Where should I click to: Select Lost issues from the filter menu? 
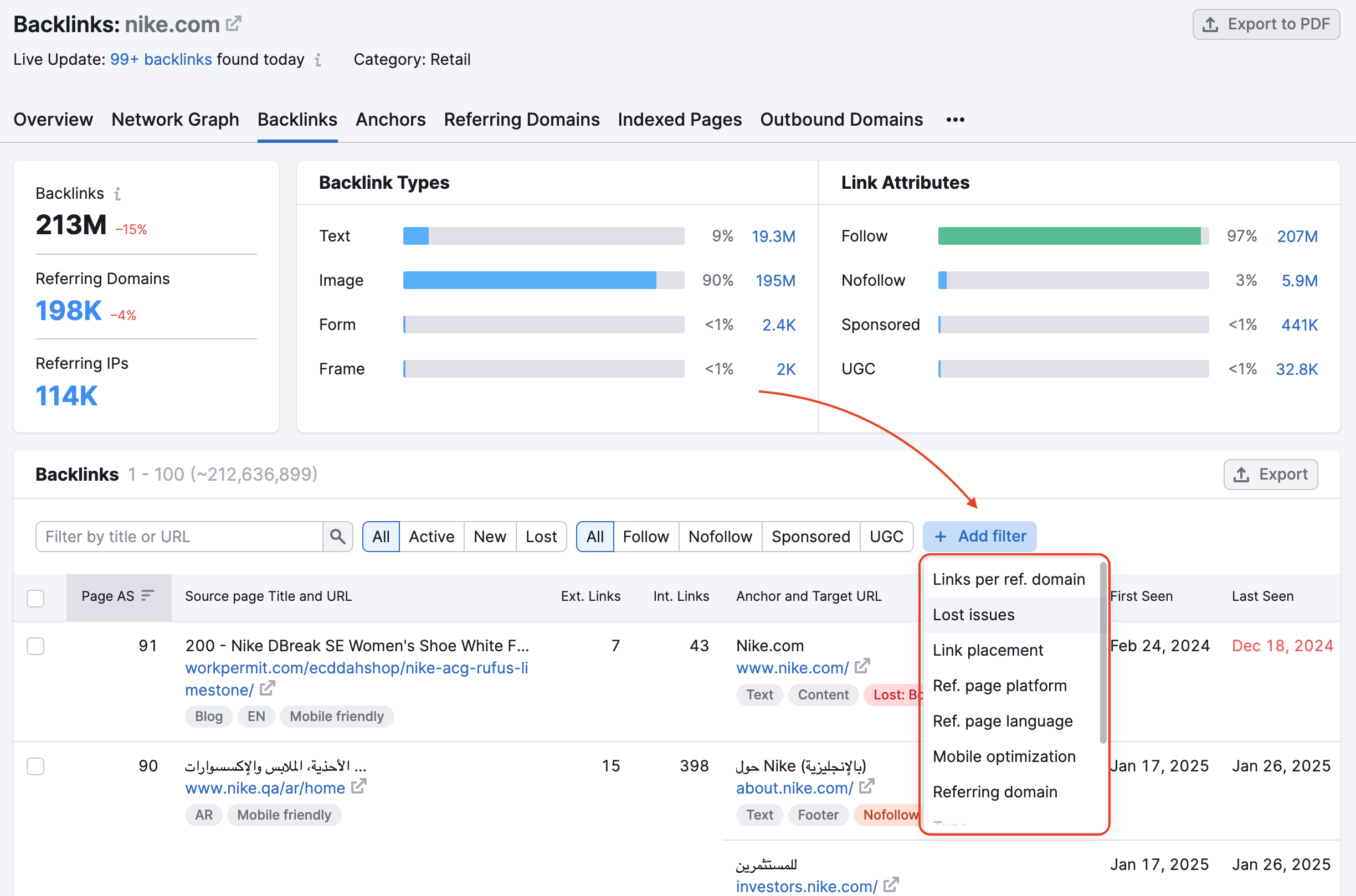point(973,614)
